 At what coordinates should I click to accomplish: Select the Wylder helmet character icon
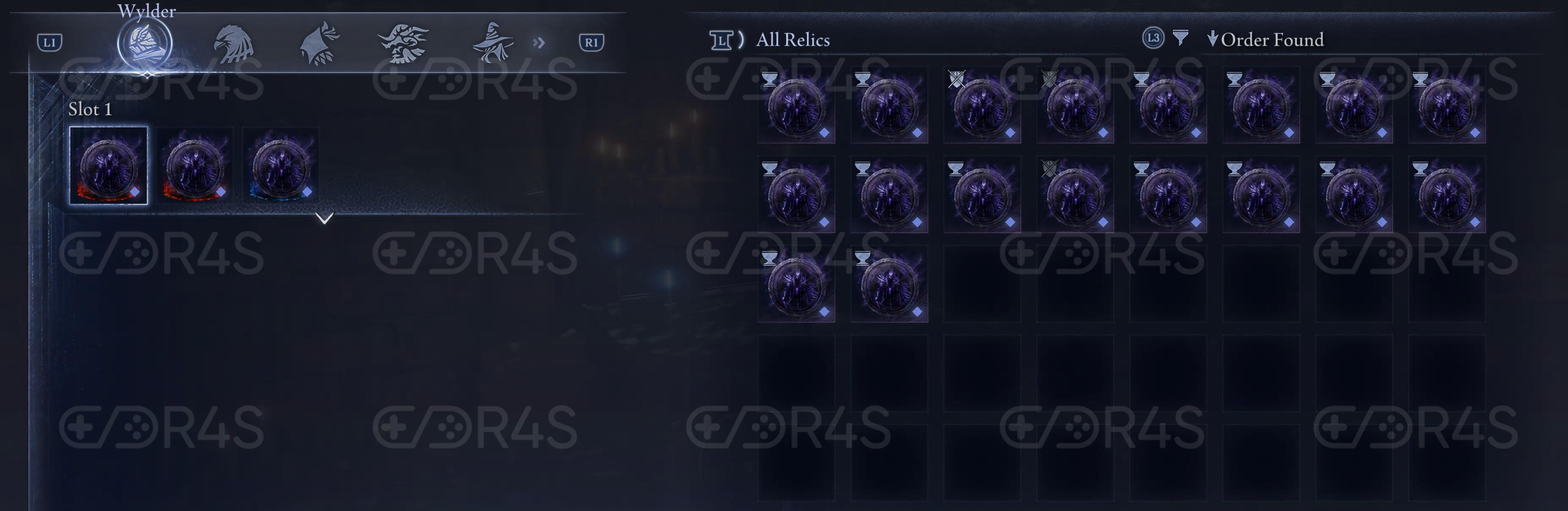[145, 43]
